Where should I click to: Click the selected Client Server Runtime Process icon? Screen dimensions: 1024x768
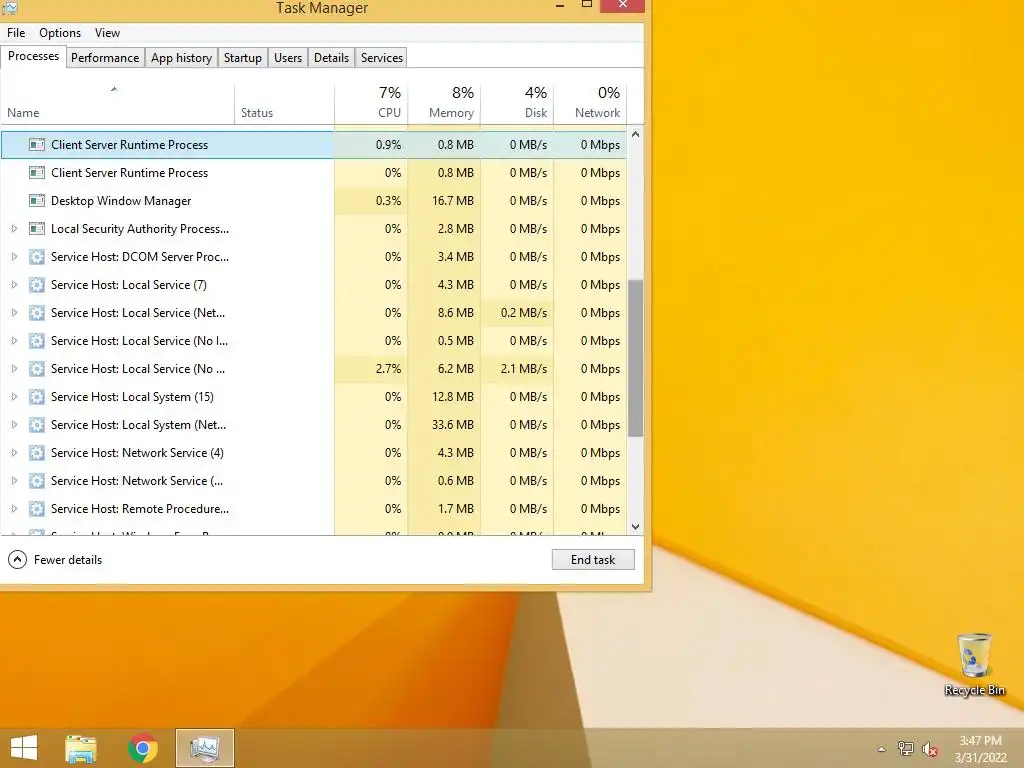[37, 145]
